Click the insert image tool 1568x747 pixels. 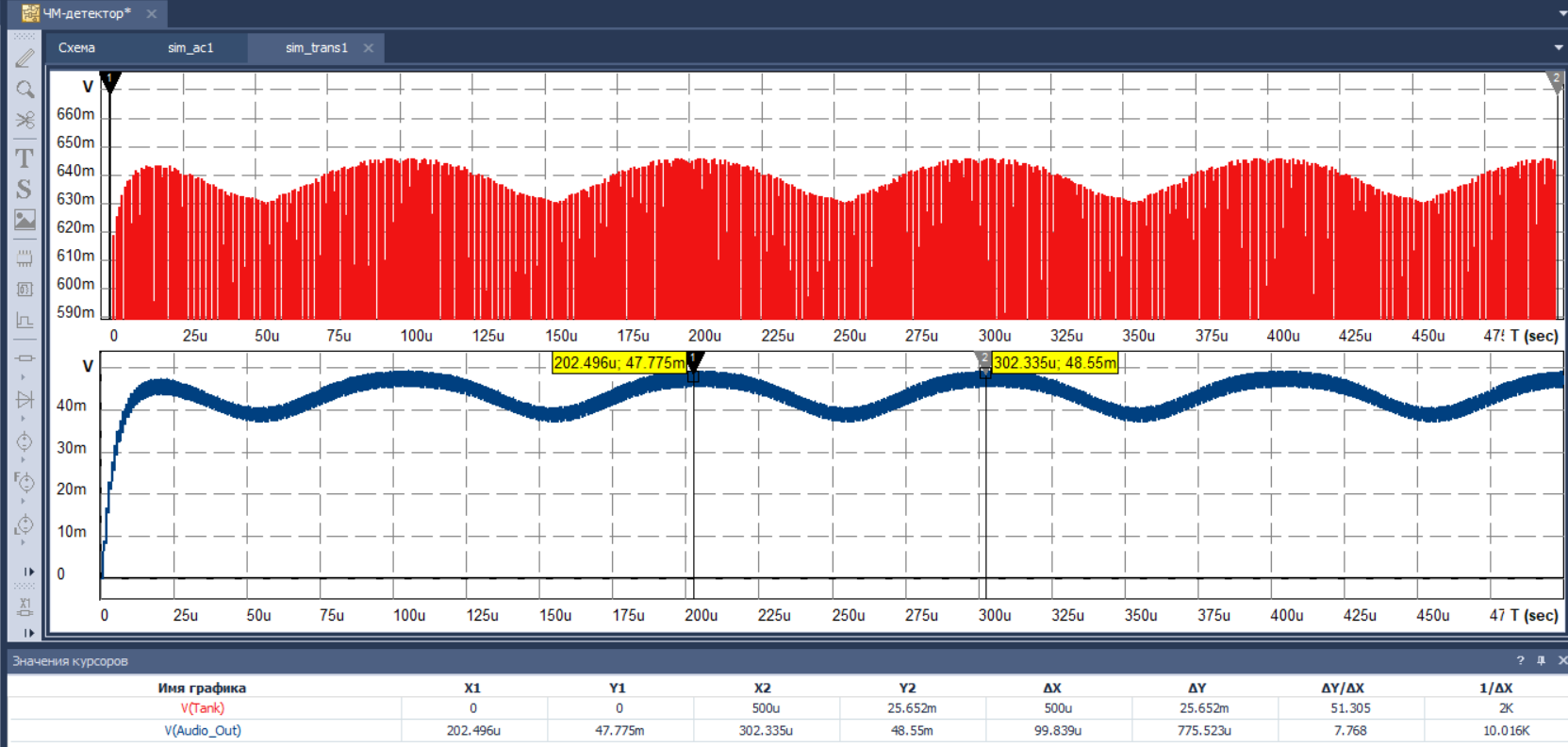pyautogui.click(x=25, y=220)
